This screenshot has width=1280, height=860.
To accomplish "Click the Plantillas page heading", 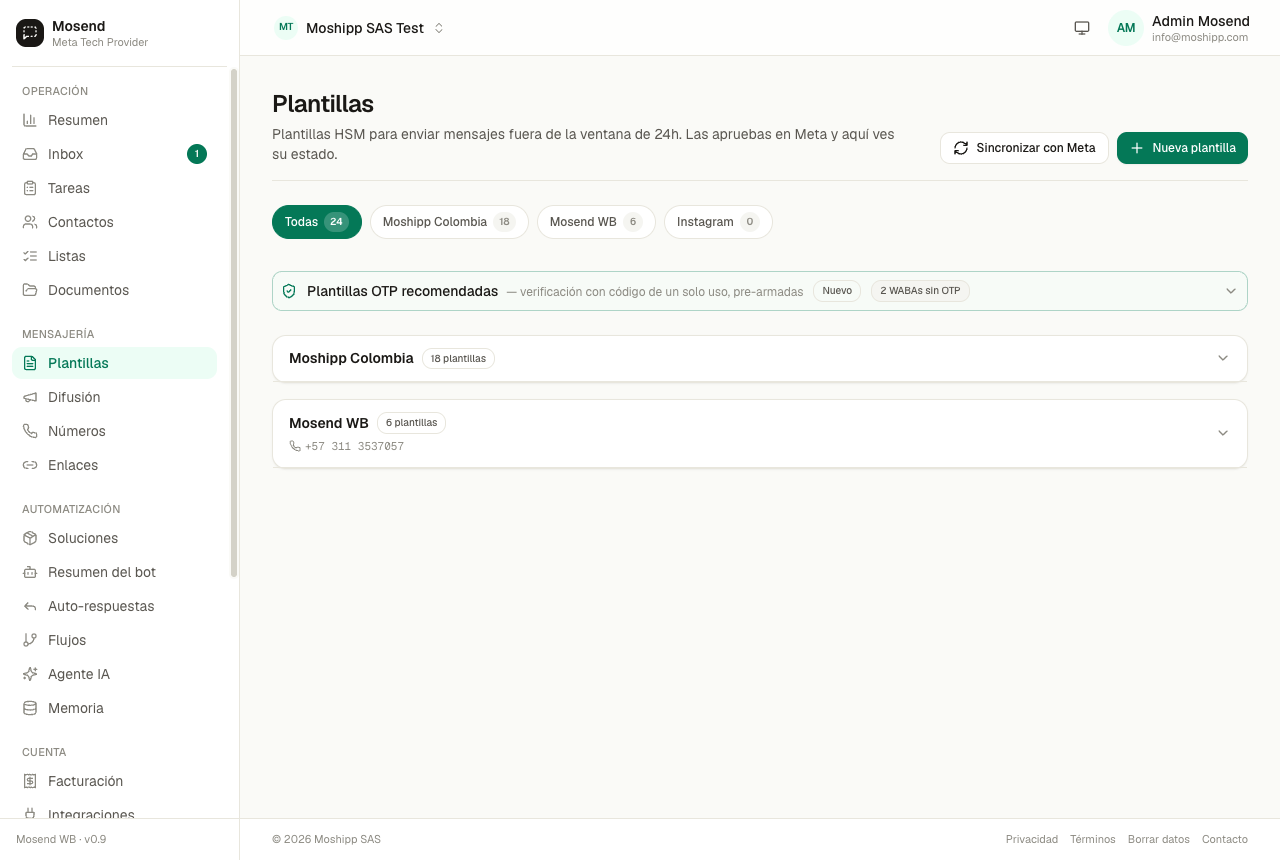I will tap(323, 104).
